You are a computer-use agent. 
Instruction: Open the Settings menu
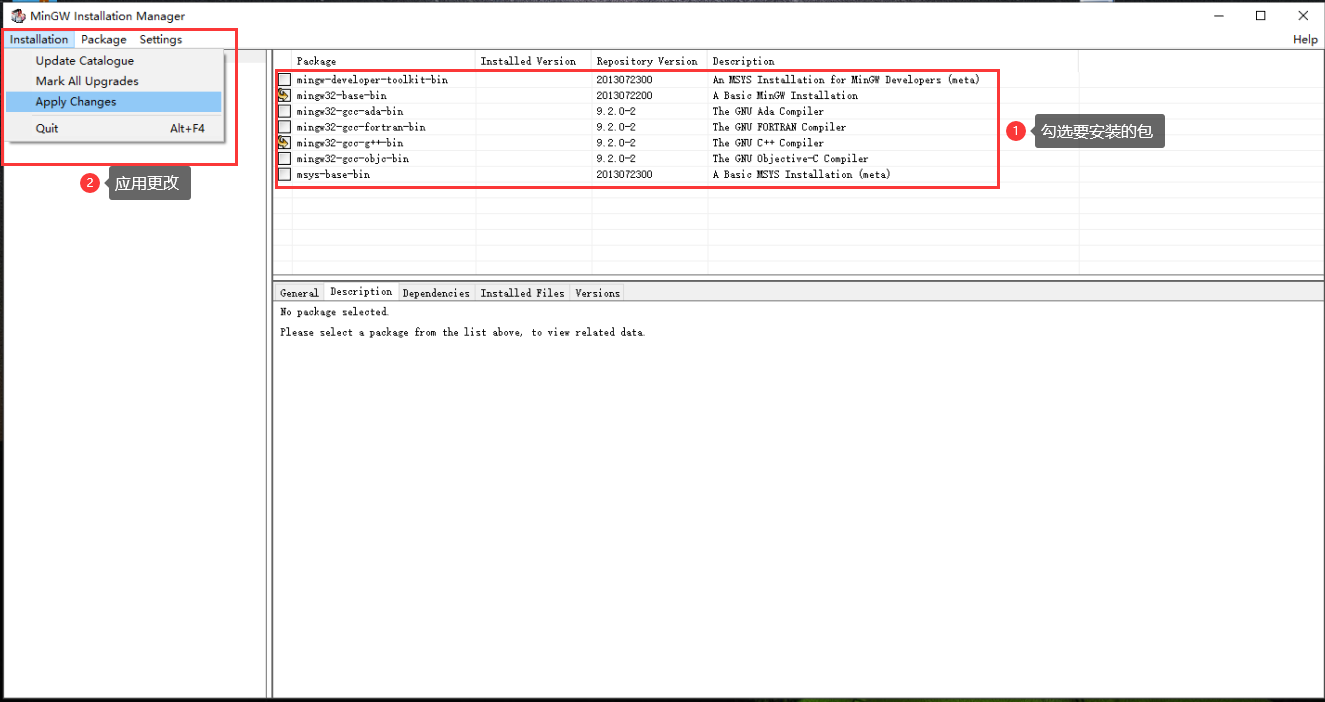coord(161,40)
